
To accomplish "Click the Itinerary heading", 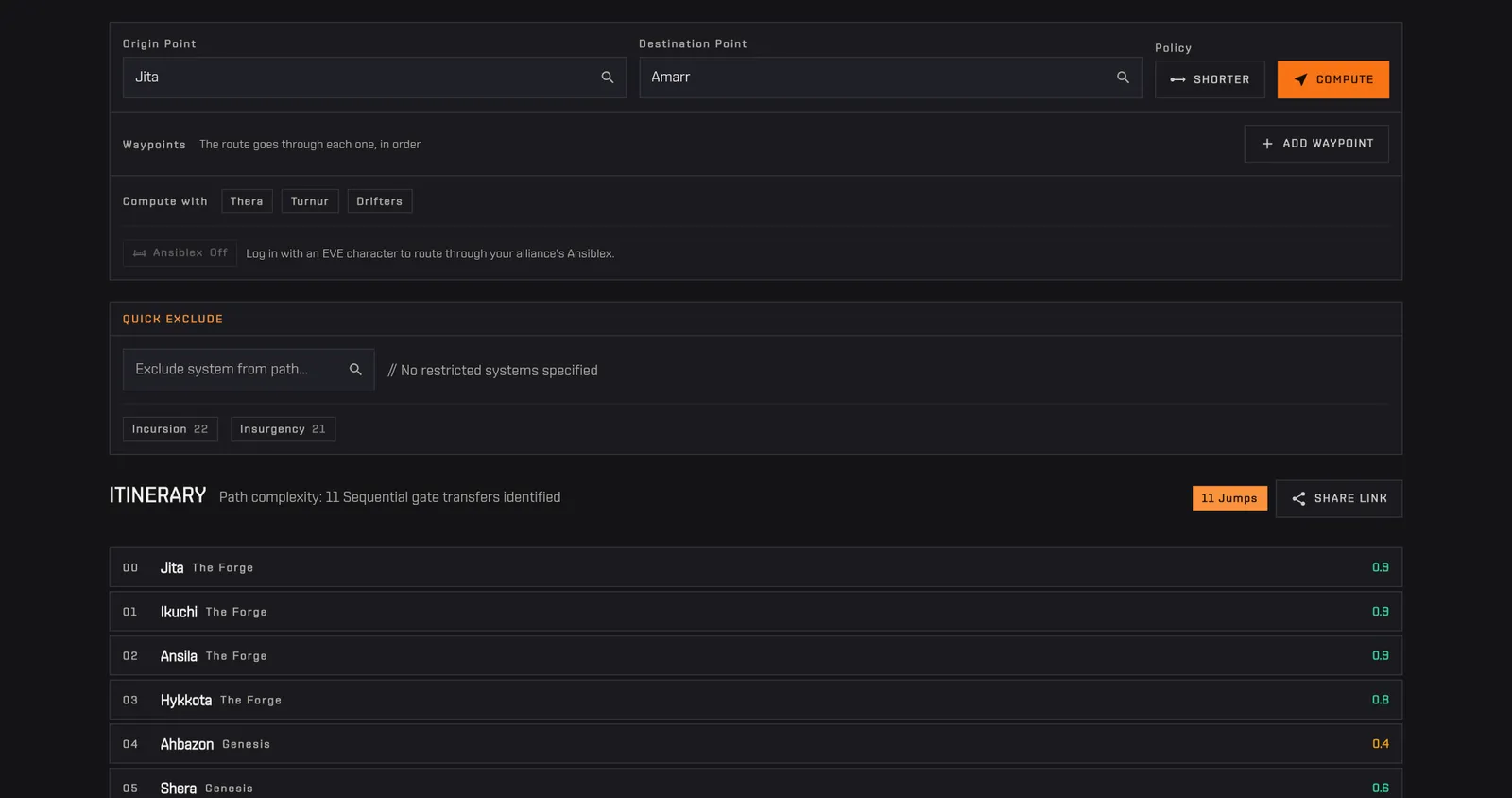I will tap(158, 495).
